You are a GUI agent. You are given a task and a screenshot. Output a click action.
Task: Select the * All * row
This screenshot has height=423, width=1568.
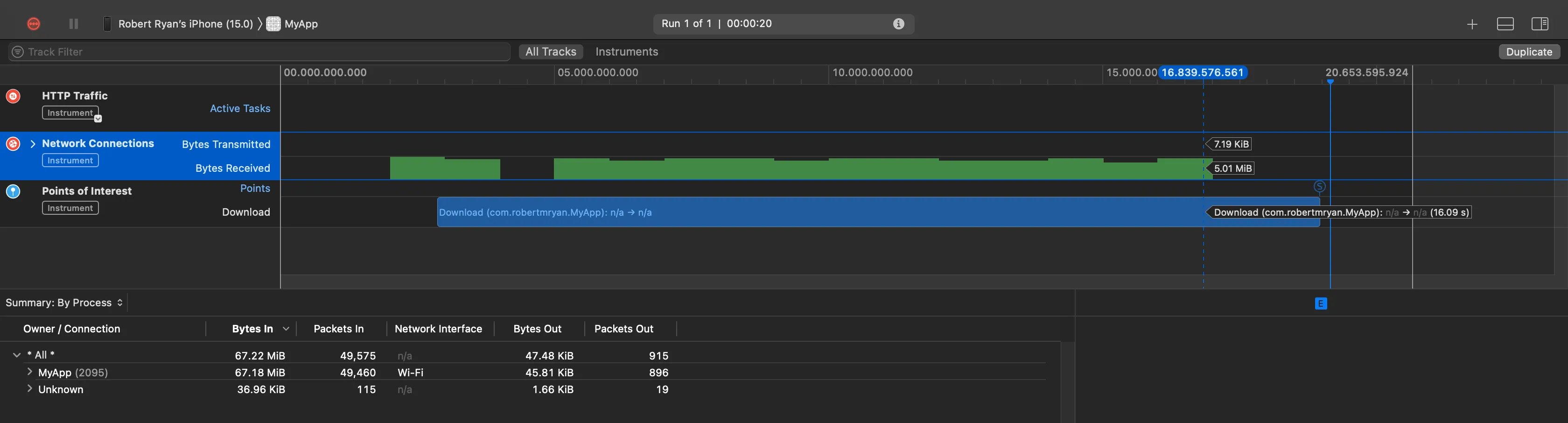coord(528,355)
